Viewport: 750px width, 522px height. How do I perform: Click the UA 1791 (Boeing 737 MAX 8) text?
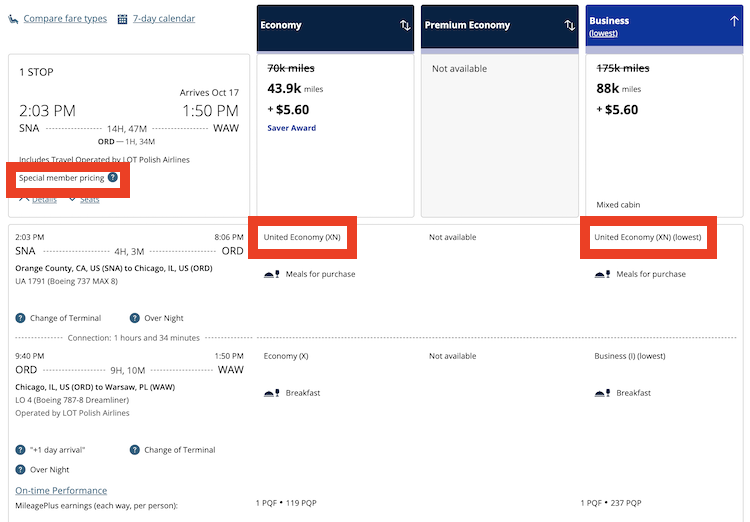click(66, 281)
